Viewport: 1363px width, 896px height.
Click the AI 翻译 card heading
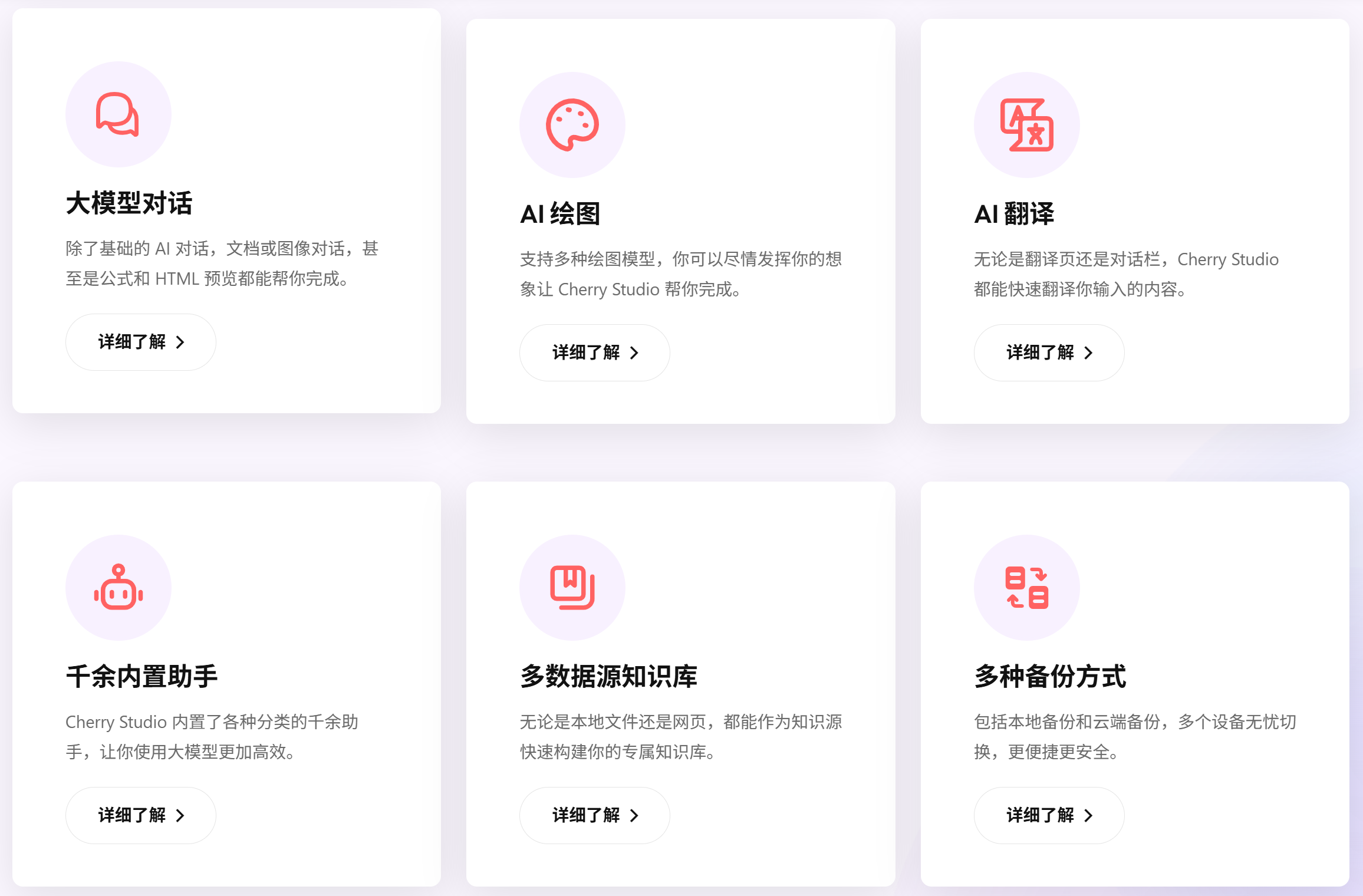tap(1014, 214)
